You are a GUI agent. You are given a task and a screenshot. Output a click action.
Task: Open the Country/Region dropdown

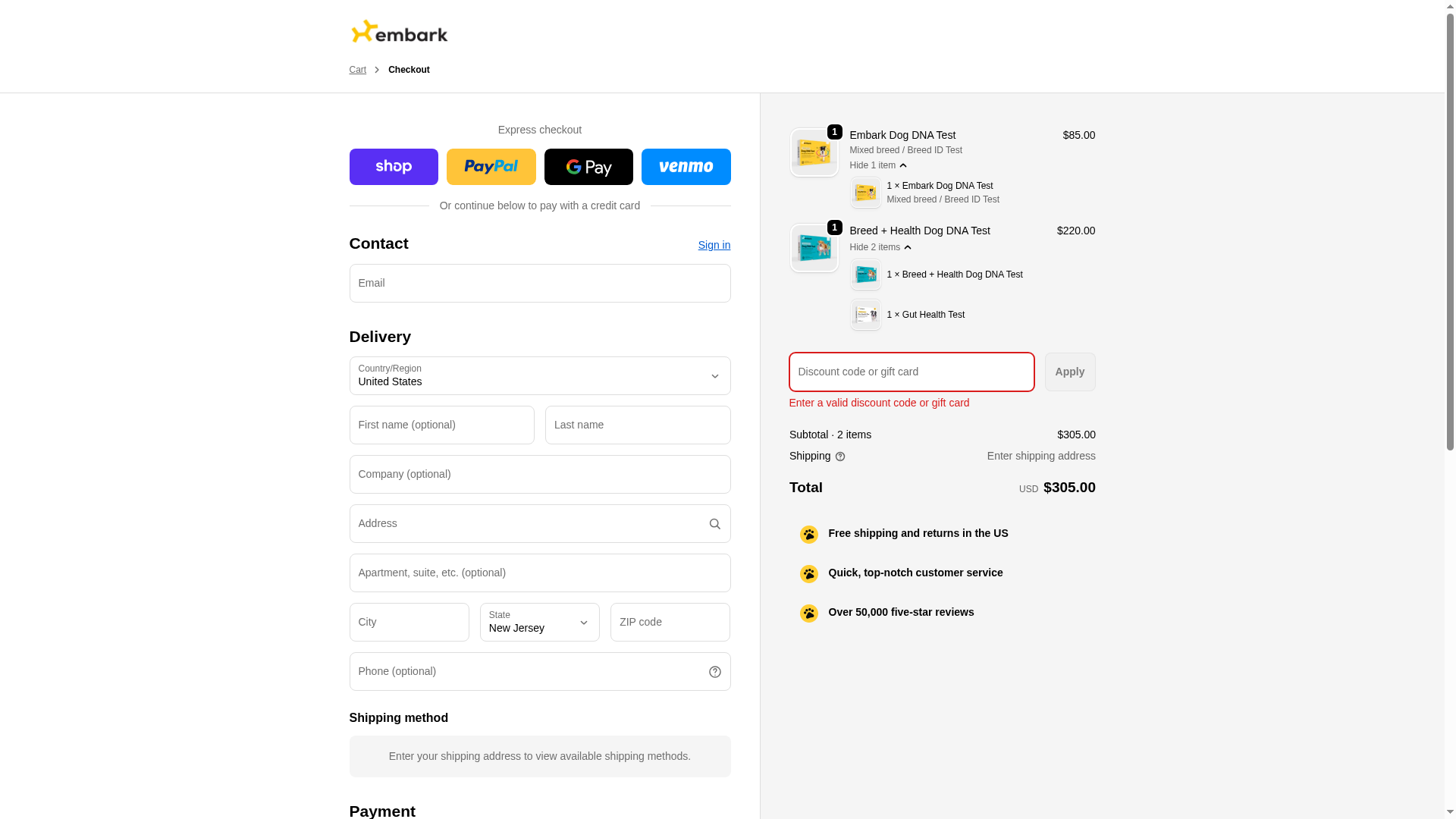(539, 376)
